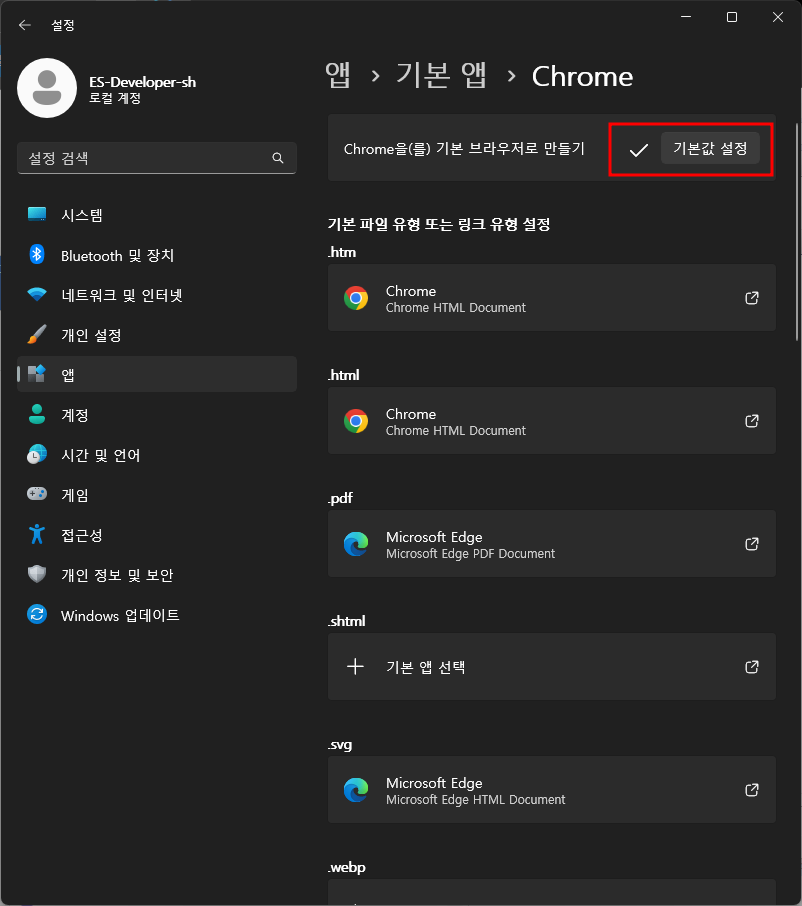
Task: Click the open-external icon for .shtml
Action: (752, 667)
